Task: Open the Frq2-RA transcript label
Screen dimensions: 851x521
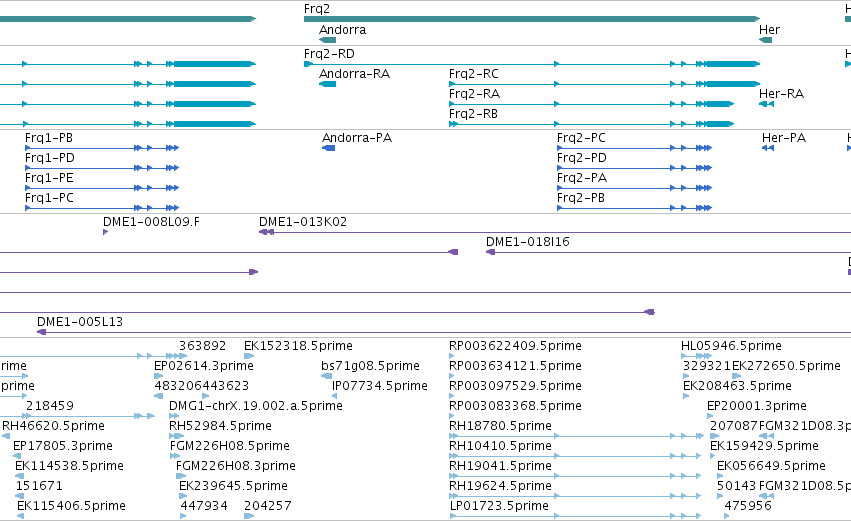Action: pyautogui.click(x=474, y=94)
